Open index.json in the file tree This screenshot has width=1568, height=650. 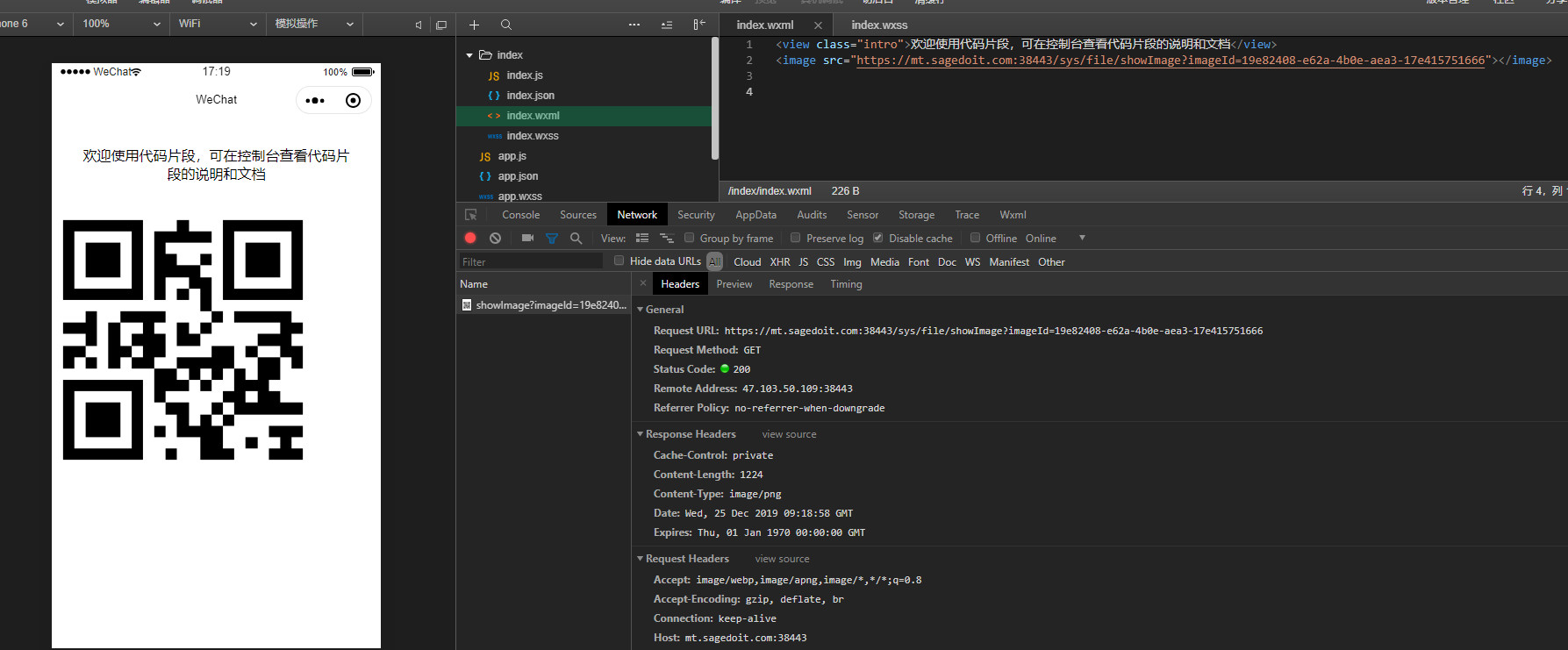530,96
